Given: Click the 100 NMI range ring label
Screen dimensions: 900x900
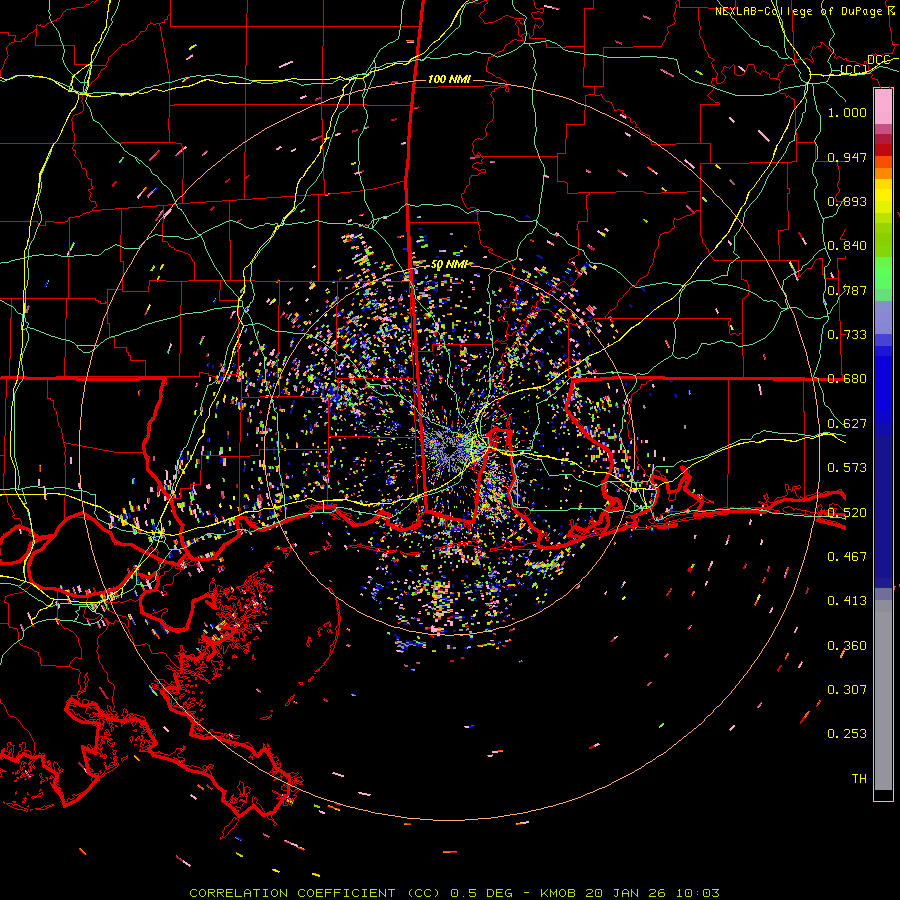Looking at the screenshot, I should (449, 79).
